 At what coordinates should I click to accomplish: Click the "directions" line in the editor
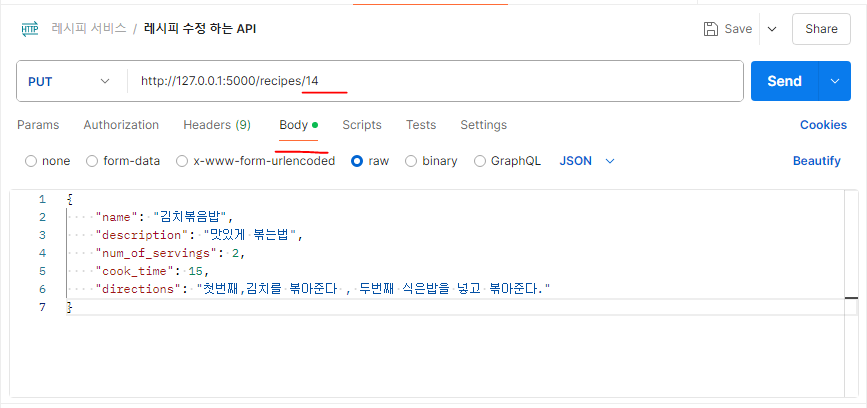[x=323, y=289]
